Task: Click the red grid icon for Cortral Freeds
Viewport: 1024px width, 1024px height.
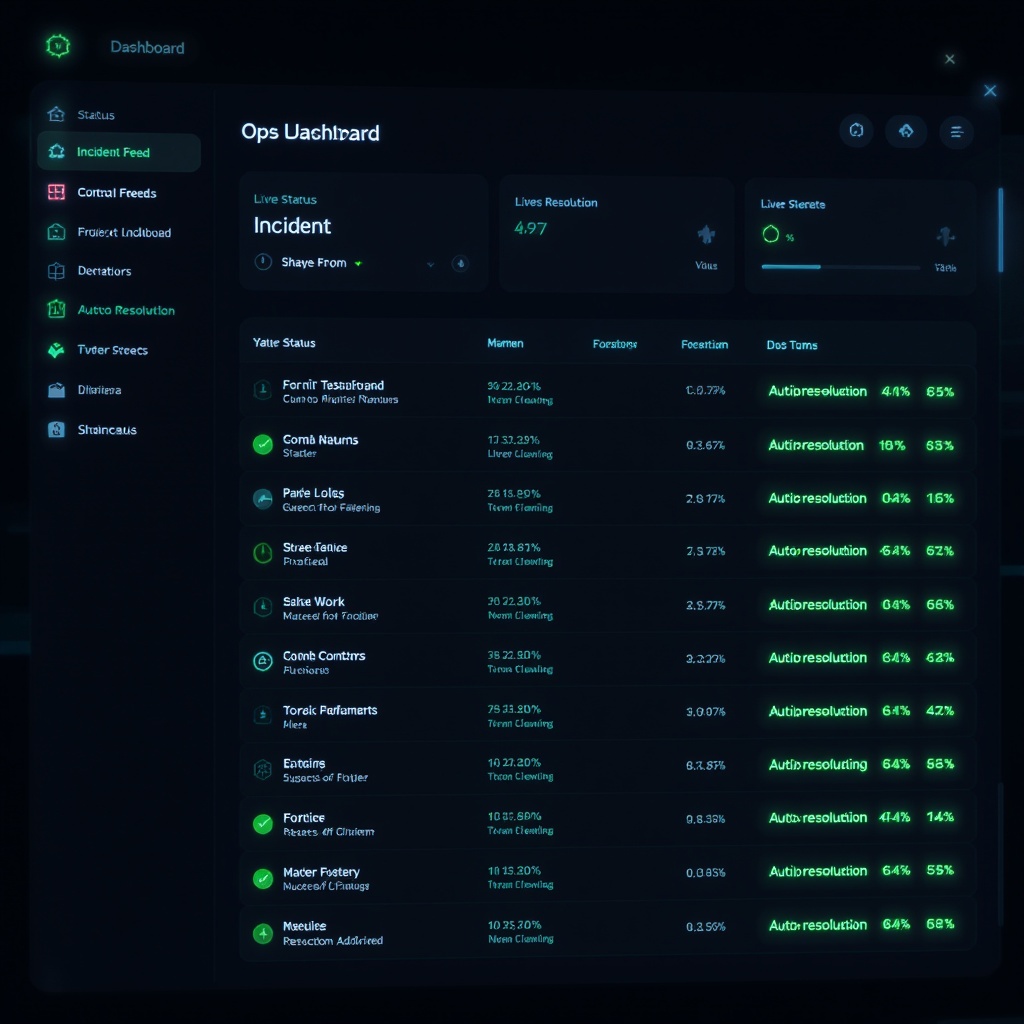Action: point(56,192)
